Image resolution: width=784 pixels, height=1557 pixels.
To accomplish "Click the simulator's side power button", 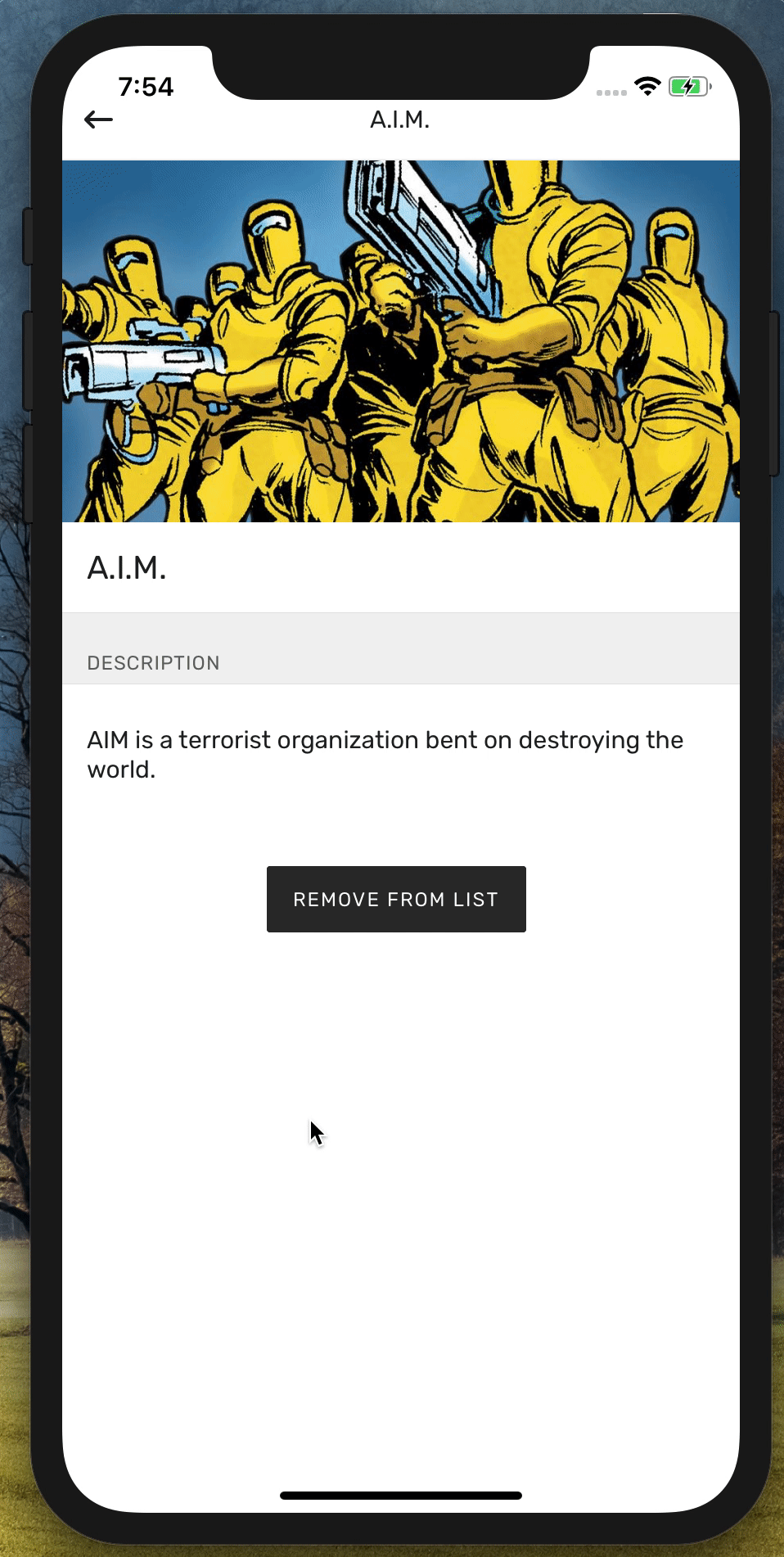I will tap(774, 393).
